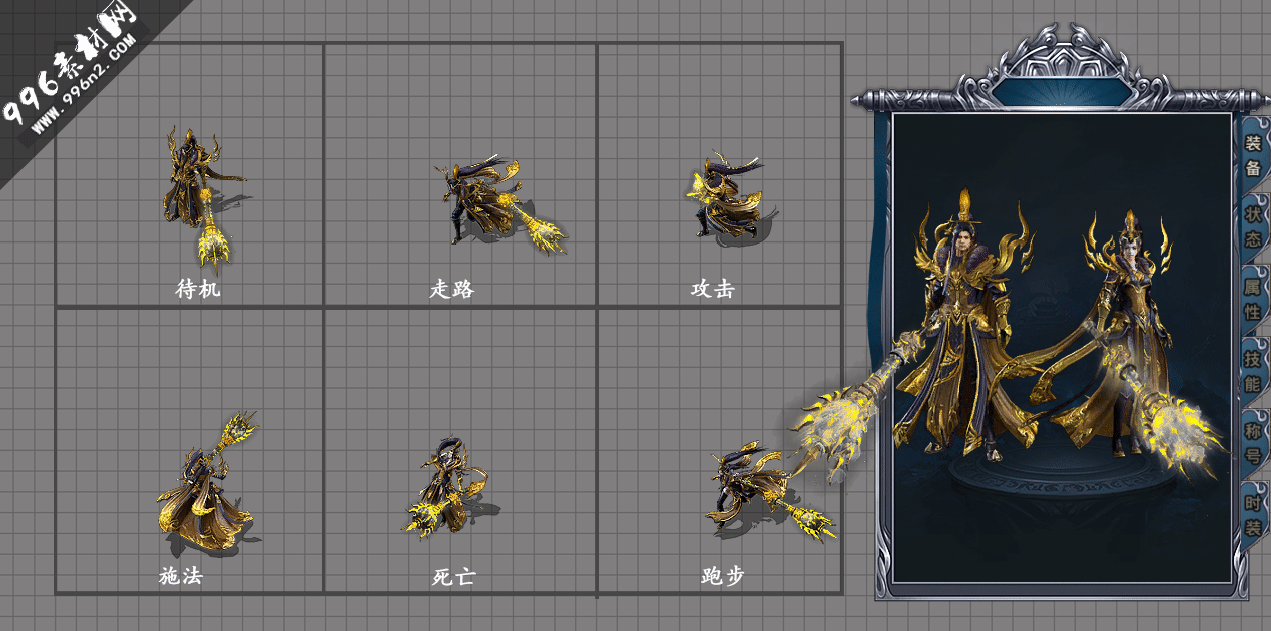Click the 攻击 label
1271x631 pixels.
pyautogui.click(x=713, y=289)
